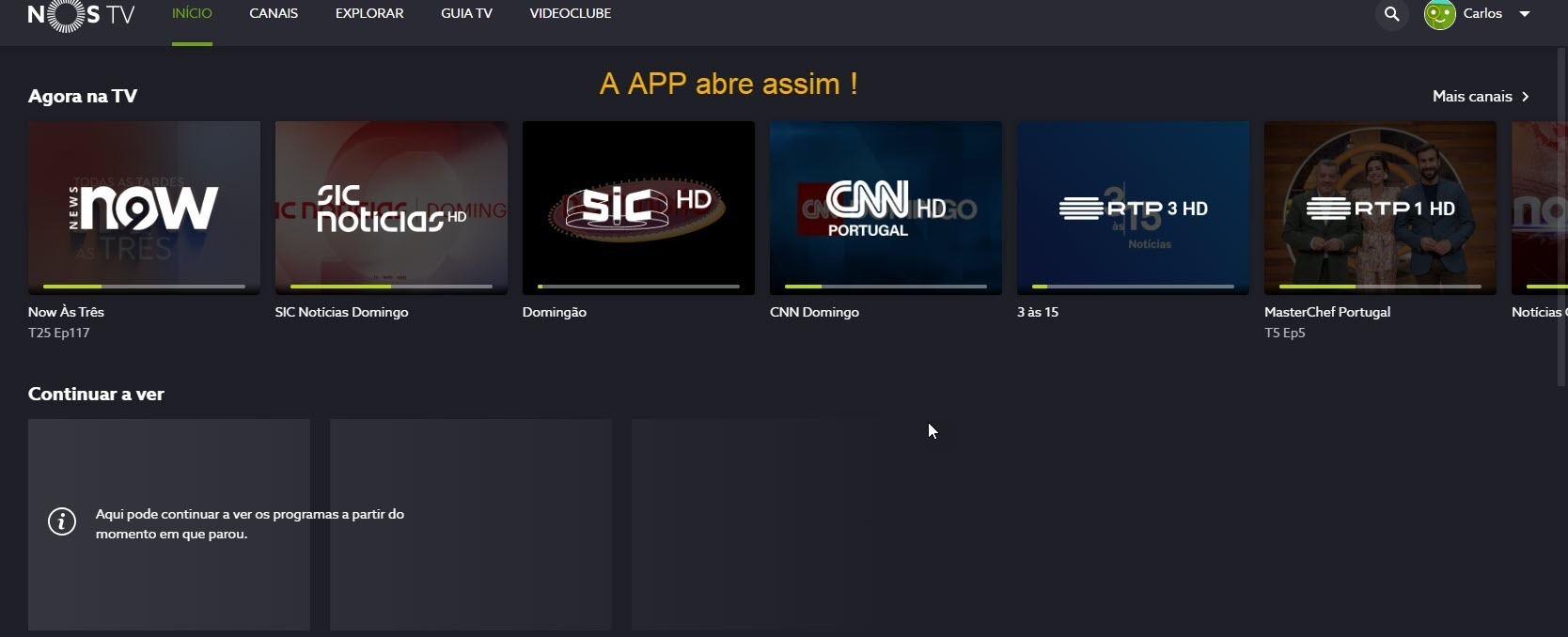The height and width of the screenshot is (637, 1568).
Task: Open the SIC HD channel thumbnail
Action: pos(638,208)
